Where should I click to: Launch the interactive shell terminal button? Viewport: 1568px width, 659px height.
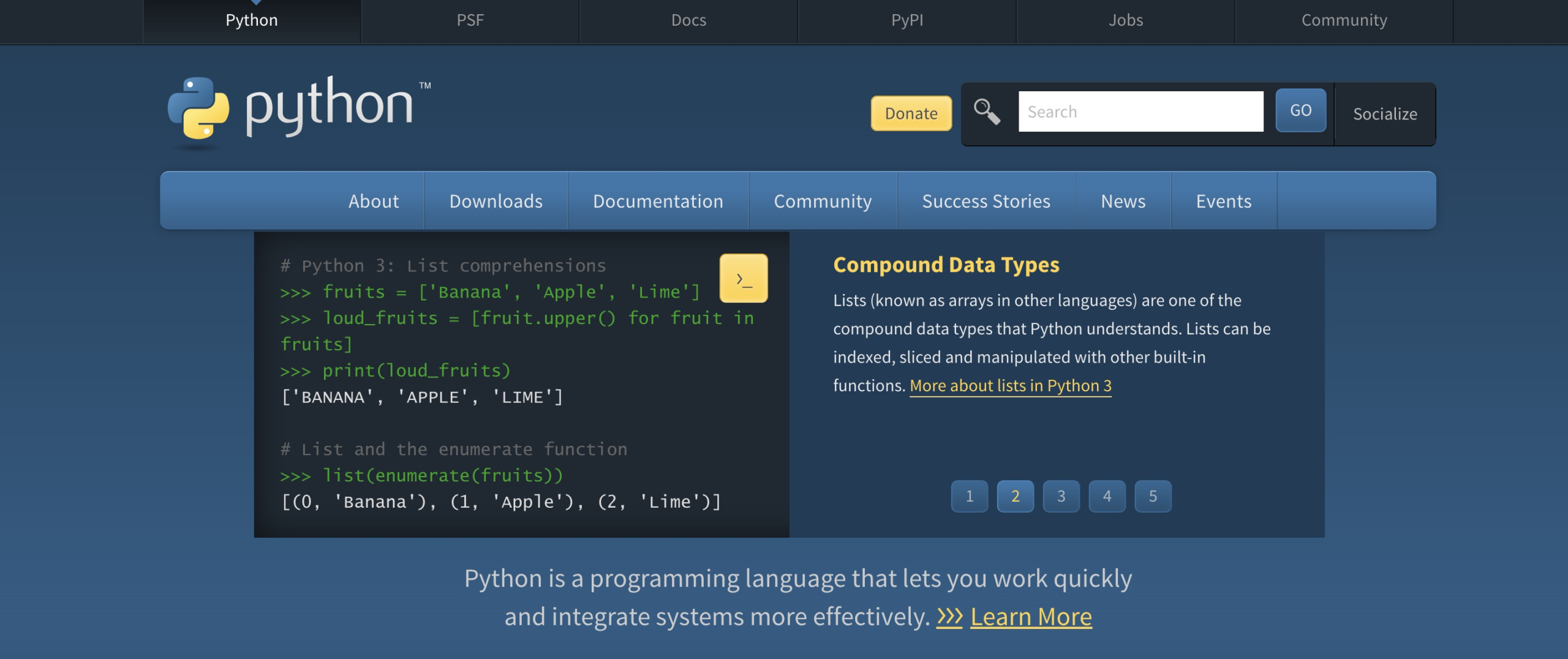point(744,278)
